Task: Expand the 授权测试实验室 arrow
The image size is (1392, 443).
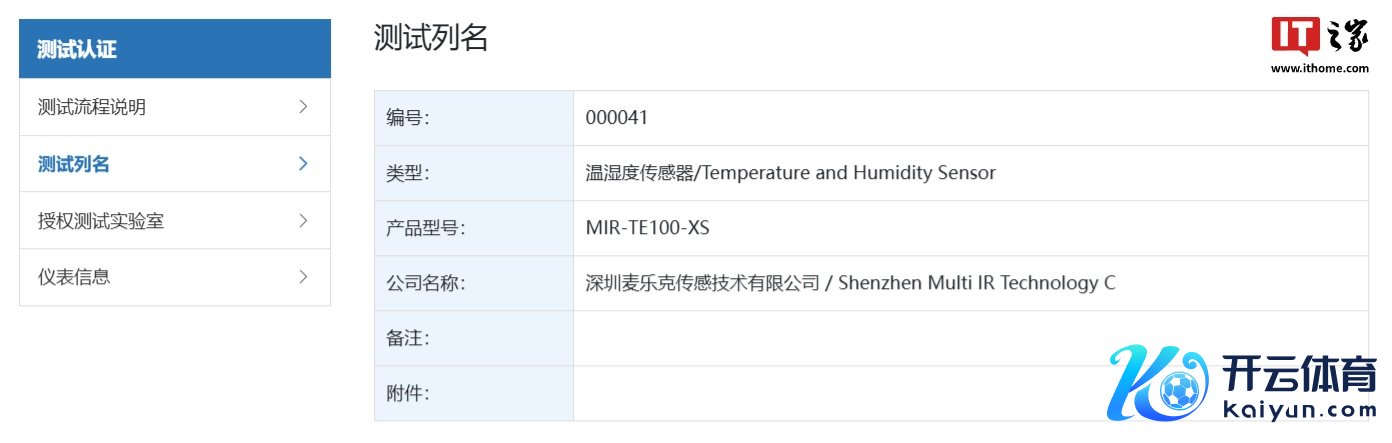Action: [x=303, y=220]
